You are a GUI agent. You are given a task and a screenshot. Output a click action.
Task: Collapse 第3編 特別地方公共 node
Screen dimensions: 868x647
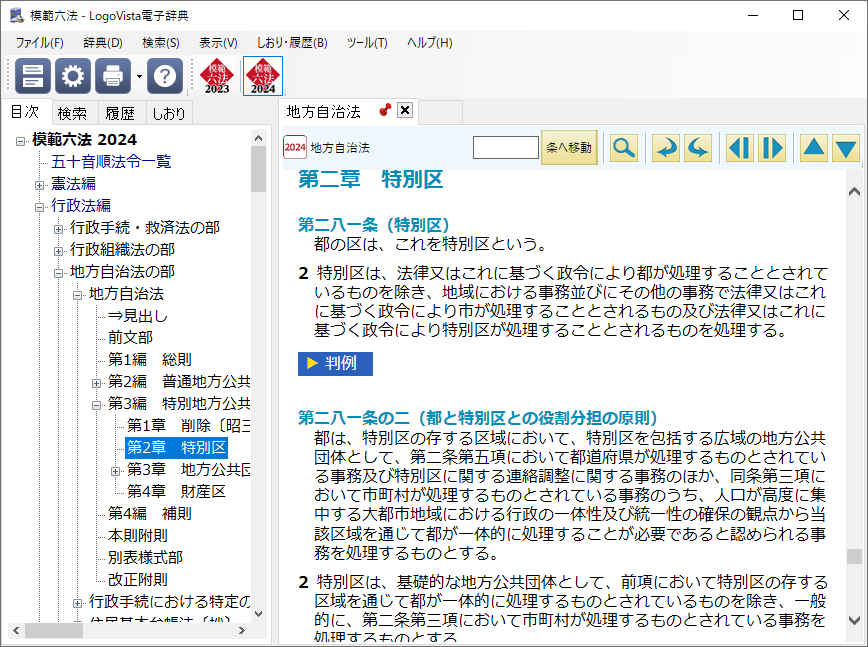(96, 405)
